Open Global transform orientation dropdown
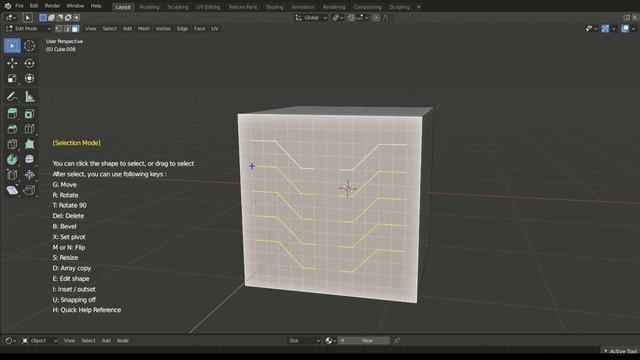This screenshot has height=360, width=640. [x=311, y=18]
